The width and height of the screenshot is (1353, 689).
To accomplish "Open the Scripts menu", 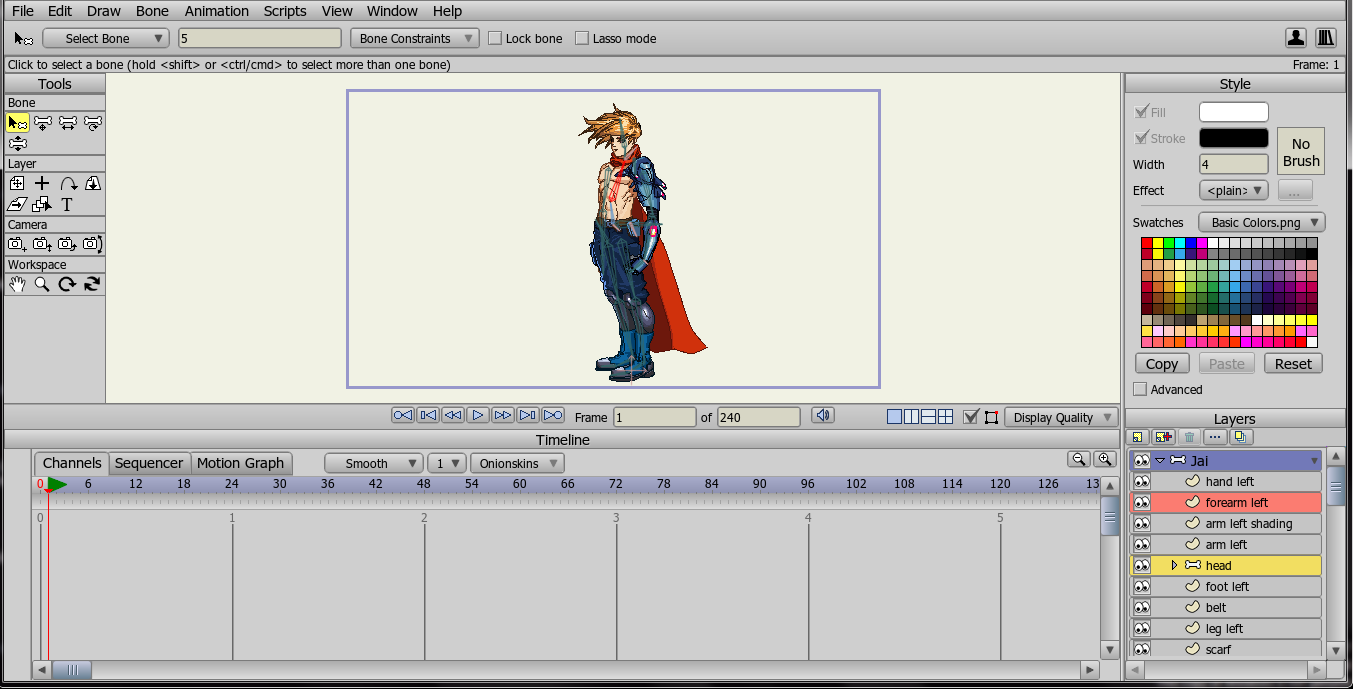I will (285, 11).
